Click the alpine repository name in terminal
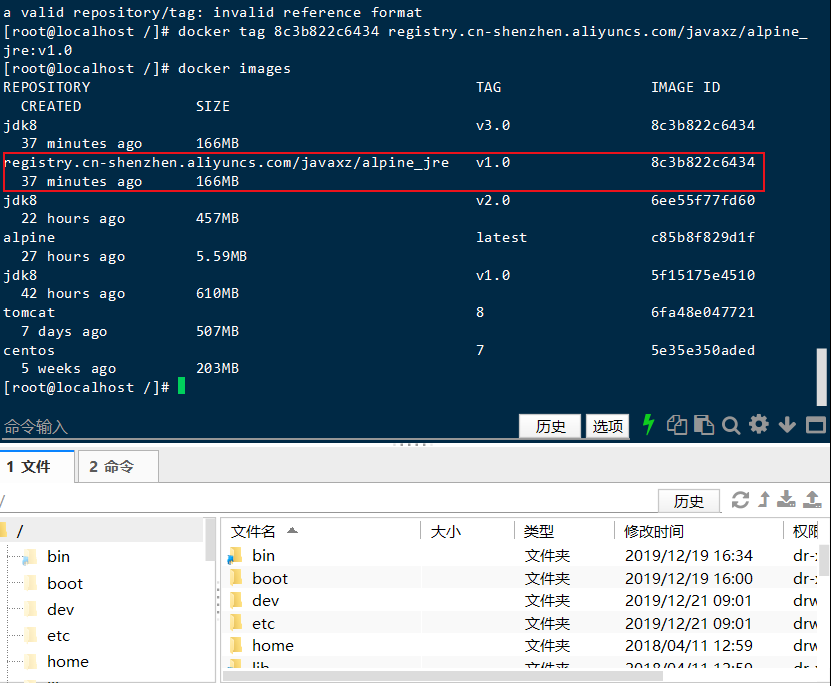 coord(29,238)
